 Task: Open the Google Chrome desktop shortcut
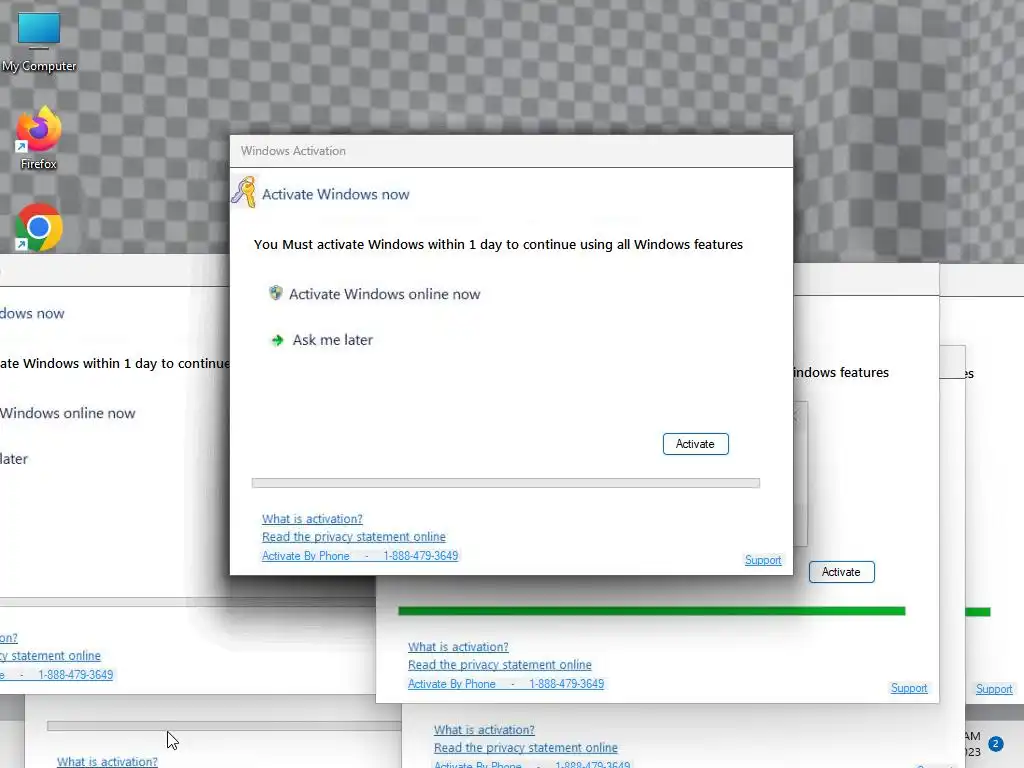click(x=39, y=227)
